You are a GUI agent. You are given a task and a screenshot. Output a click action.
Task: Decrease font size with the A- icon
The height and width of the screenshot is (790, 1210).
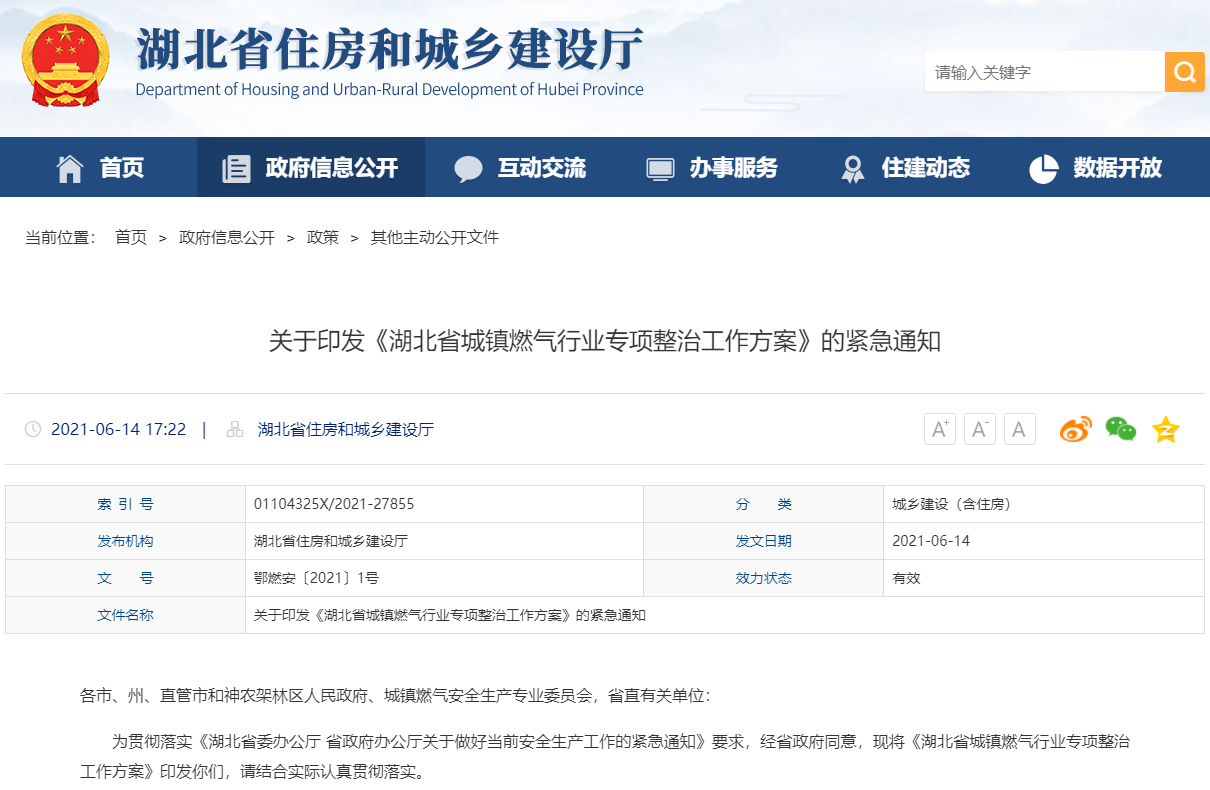point(979,428)
